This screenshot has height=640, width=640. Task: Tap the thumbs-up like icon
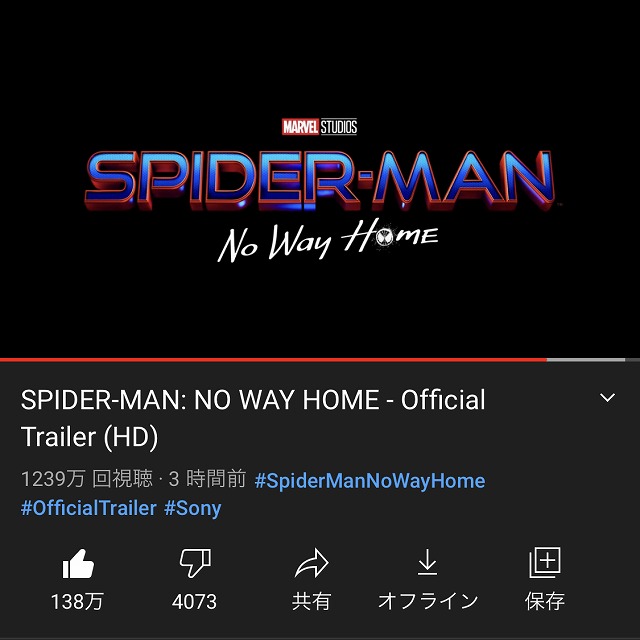pyautogui.click(x=78, y=563)
